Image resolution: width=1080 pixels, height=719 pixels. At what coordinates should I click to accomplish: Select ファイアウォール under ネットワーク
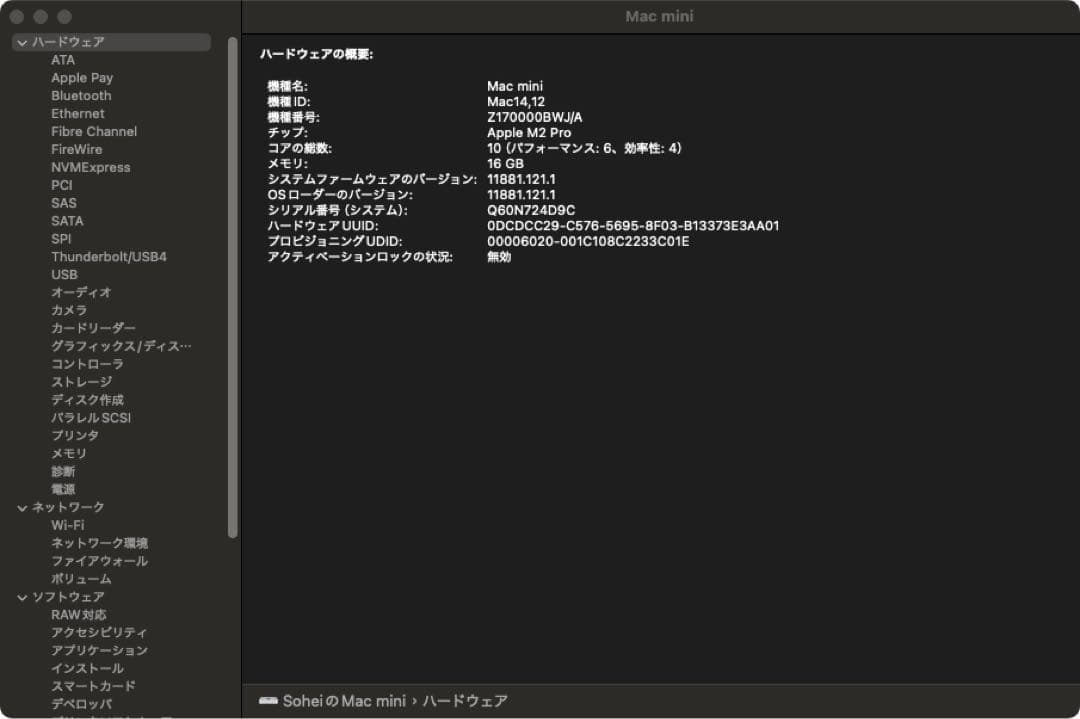[99, 560]
